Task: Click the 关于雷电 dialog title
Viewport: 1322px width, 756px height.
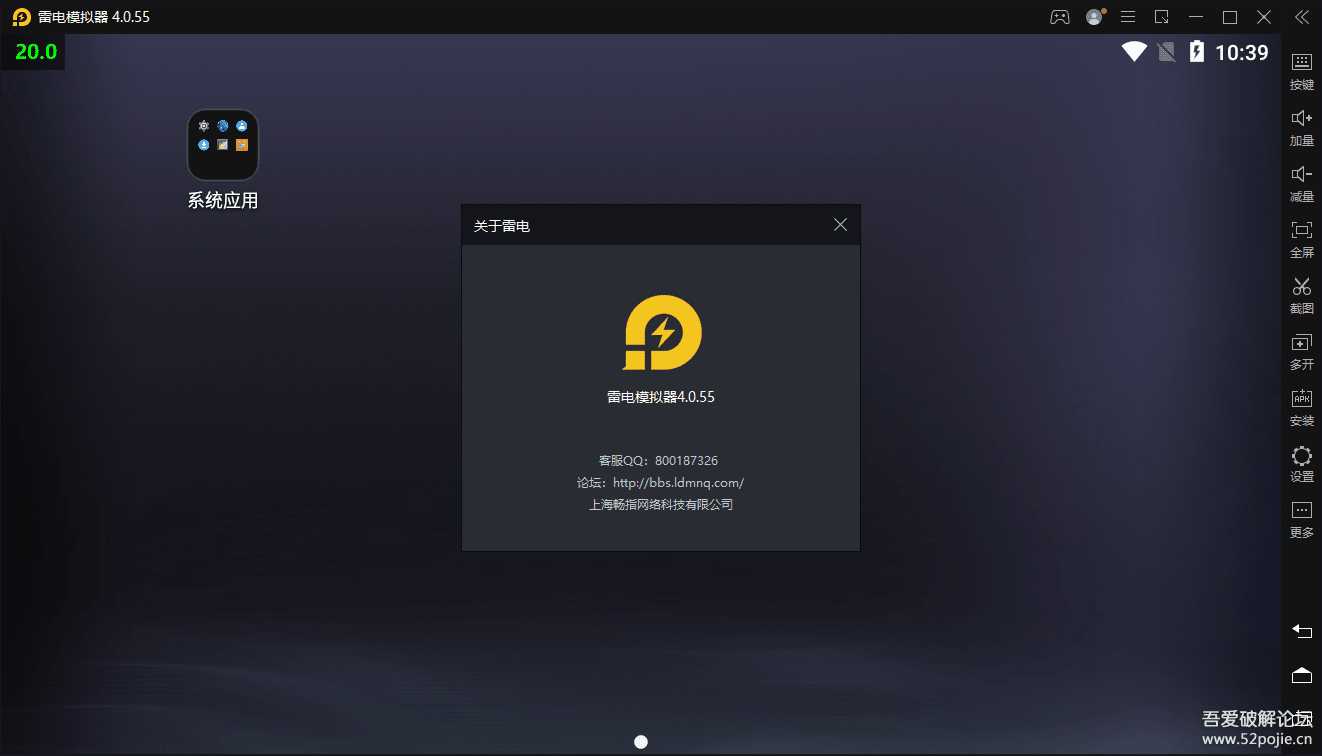Action: point(502,226)
